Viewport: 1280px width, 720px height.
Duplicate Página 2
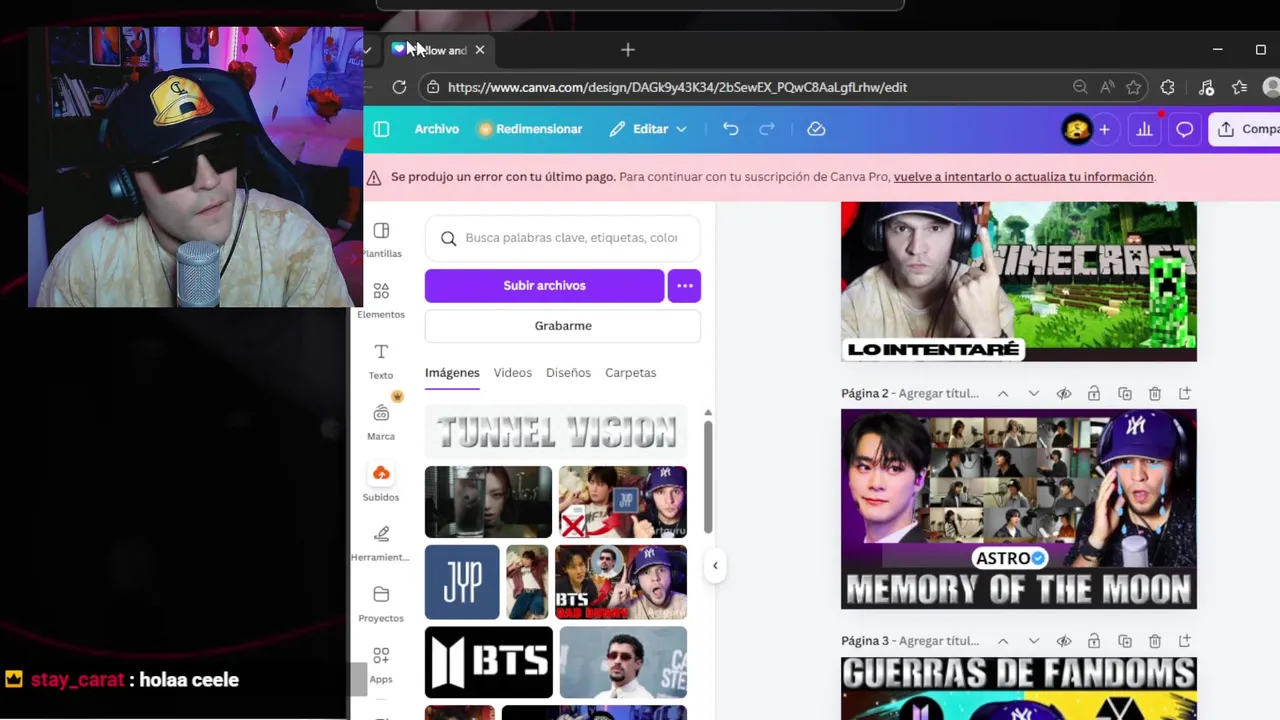pyautogui.click(x=1125, y=394)
